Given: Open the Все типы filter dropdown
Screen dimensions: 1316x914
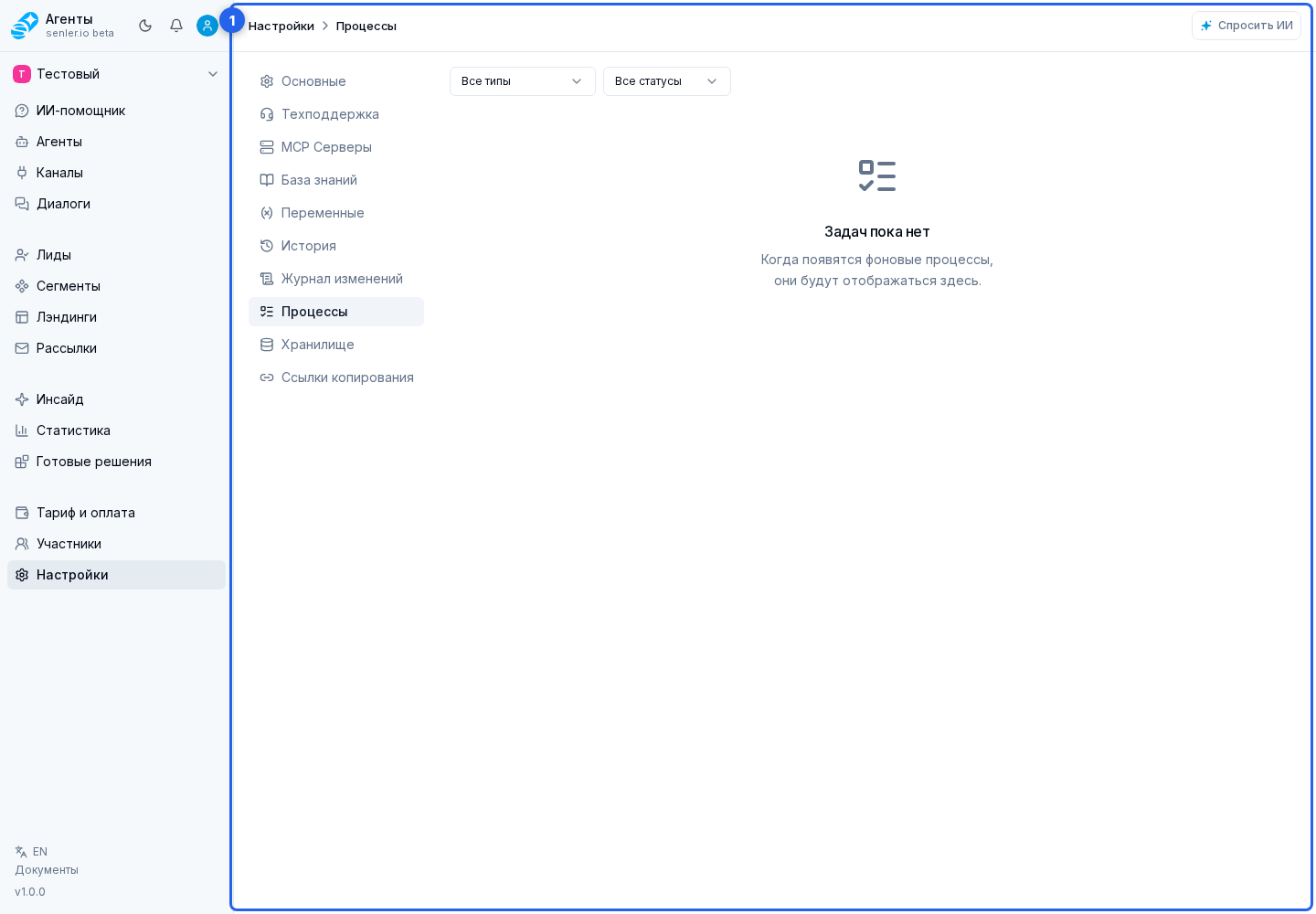Looking at the screenshot, I should coord(523,81).
